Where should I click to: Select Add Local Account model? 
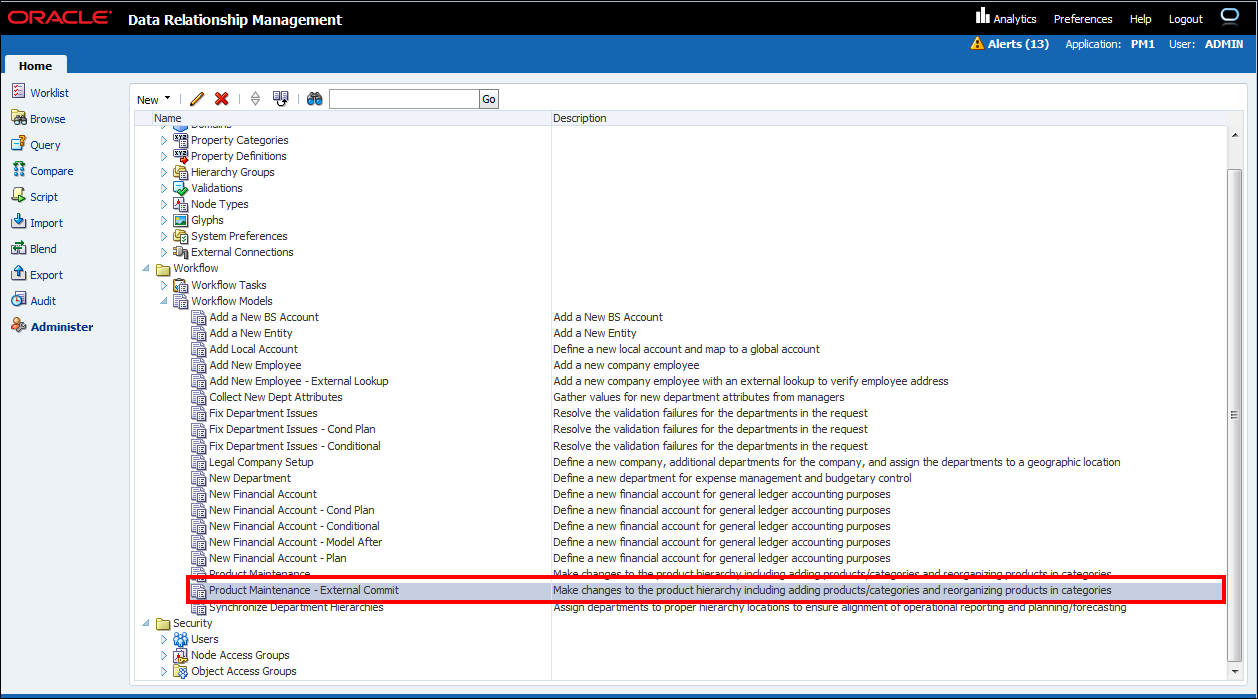click(254, 349)
